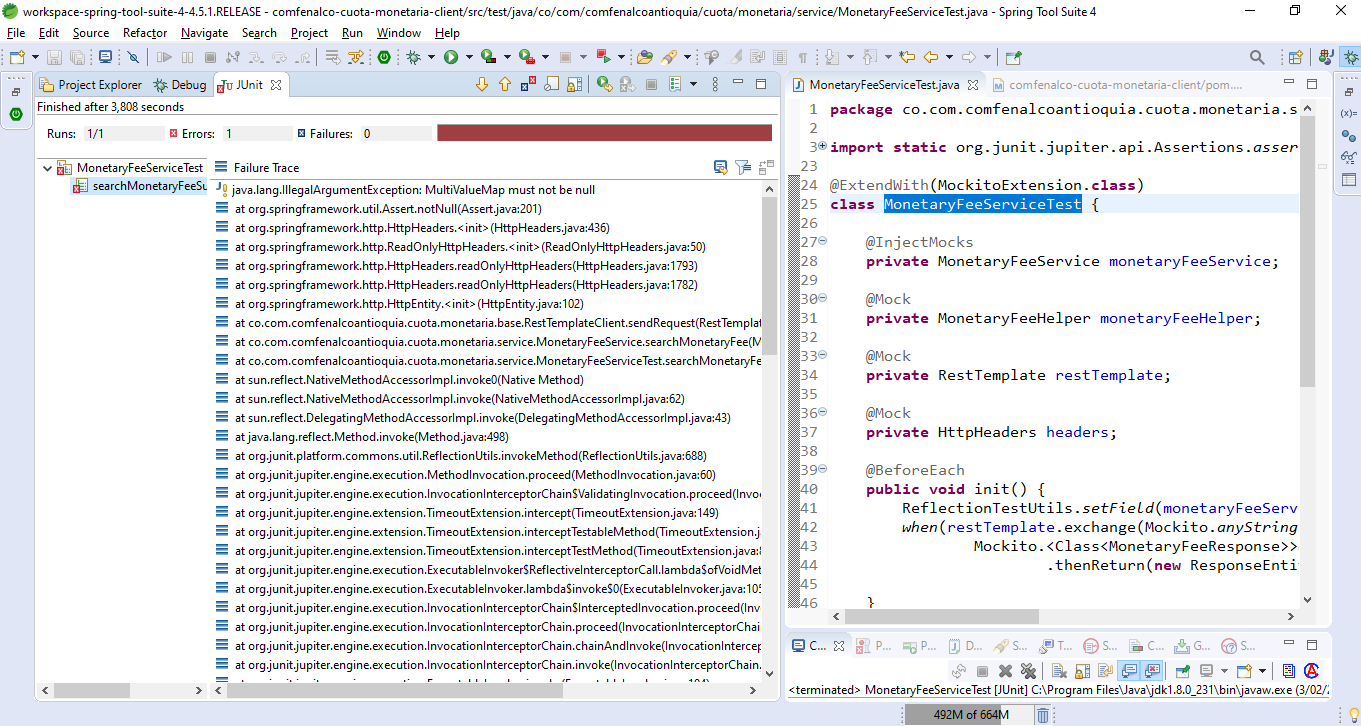Switch to the Debug perspective icon

click(x=1350, y=57)
